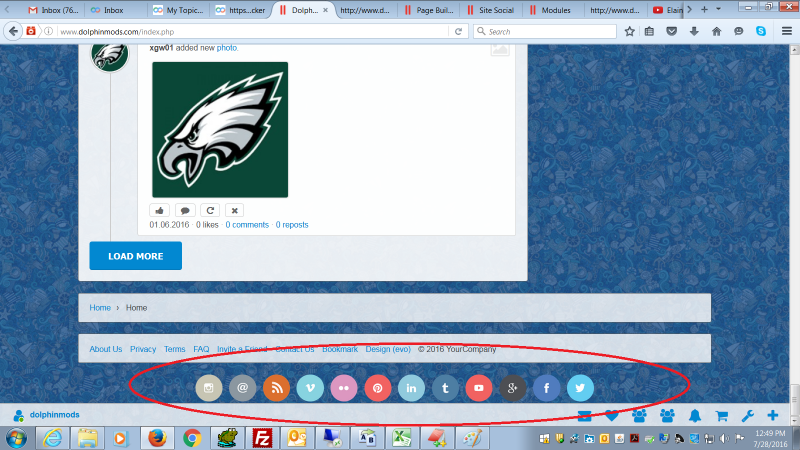Open the Pocket icon in Firefox toolbar
The width and height of the screenshot is (800, 450).
[x=671, y=31]
